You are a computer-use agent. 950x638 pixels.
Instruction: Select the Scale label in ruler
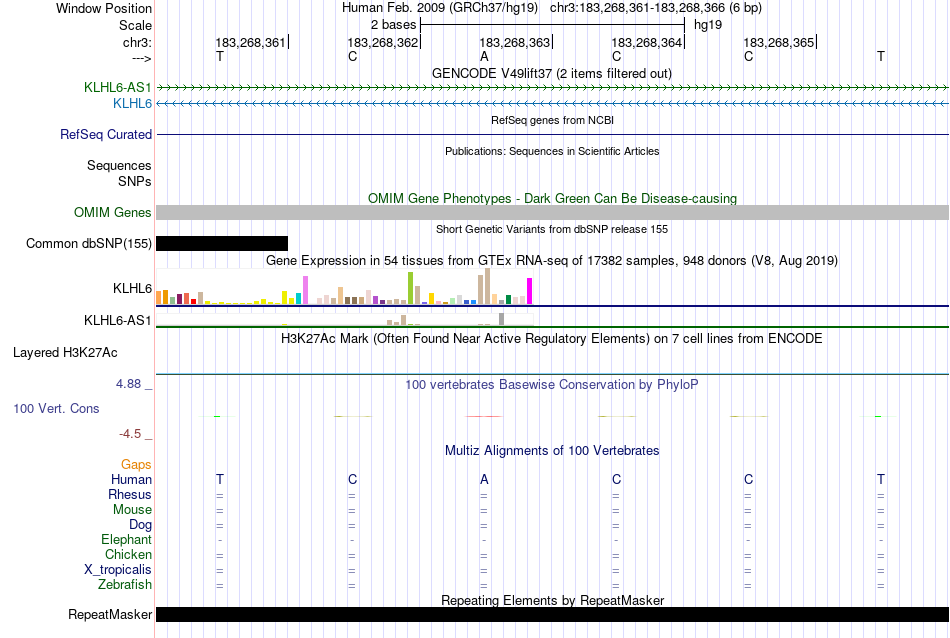[135, 25]
